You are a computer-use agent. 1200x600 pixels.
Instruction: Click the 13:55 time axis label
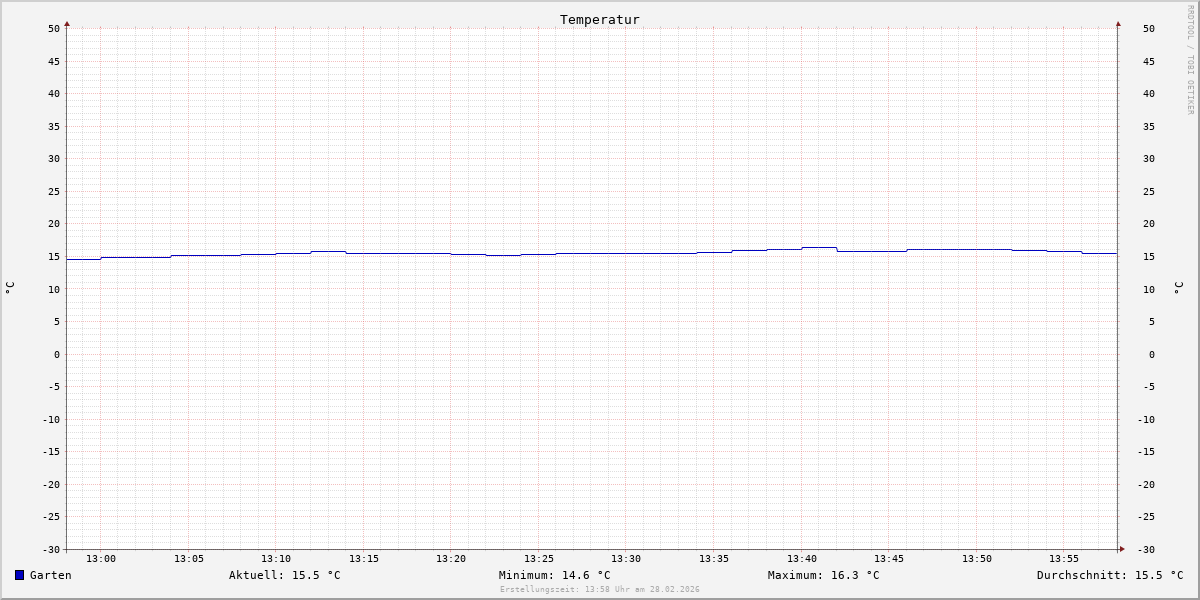(1064, 559)
